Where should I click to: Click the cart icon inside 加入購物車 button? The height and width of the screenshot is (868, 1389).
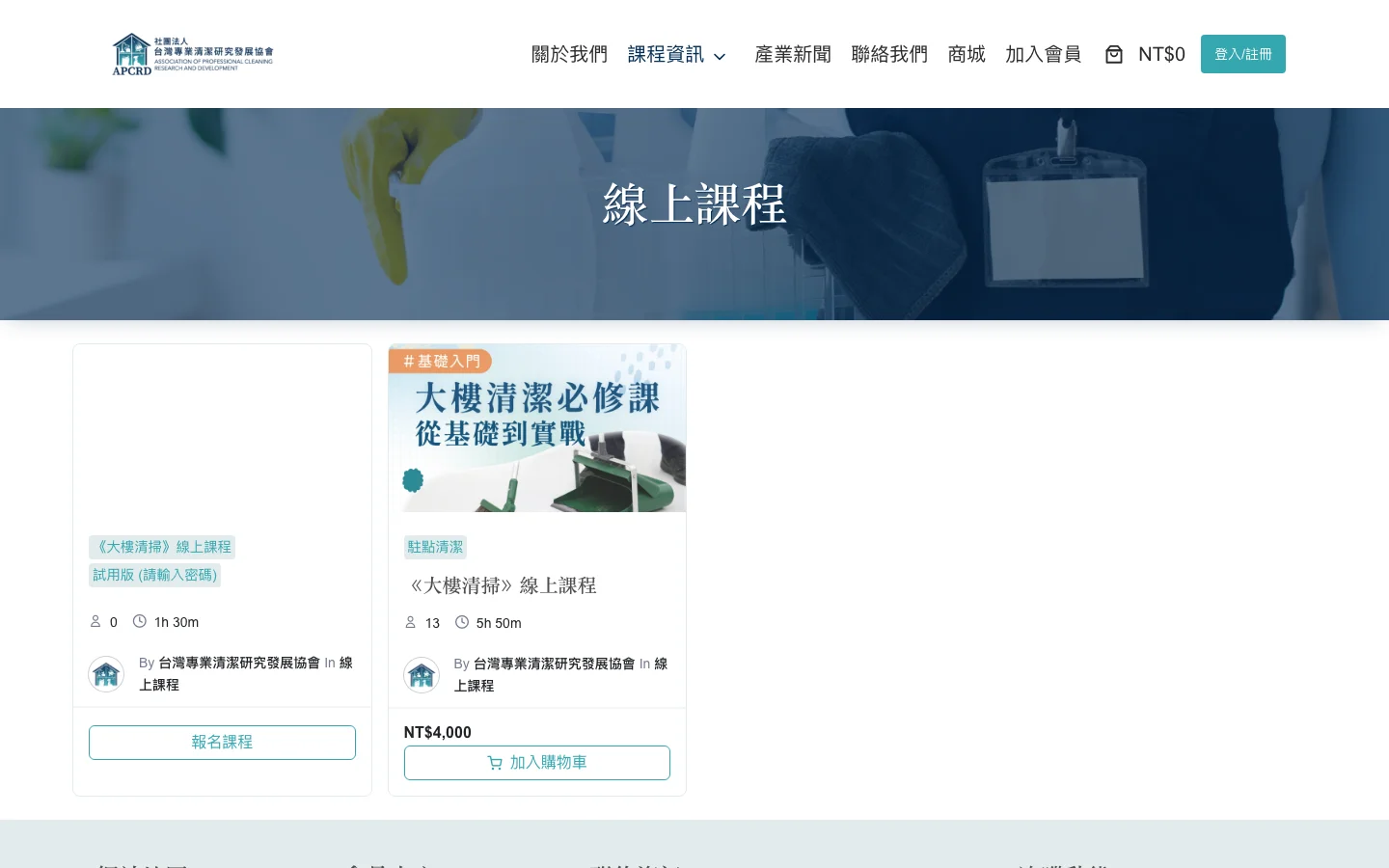coord(495,762)
